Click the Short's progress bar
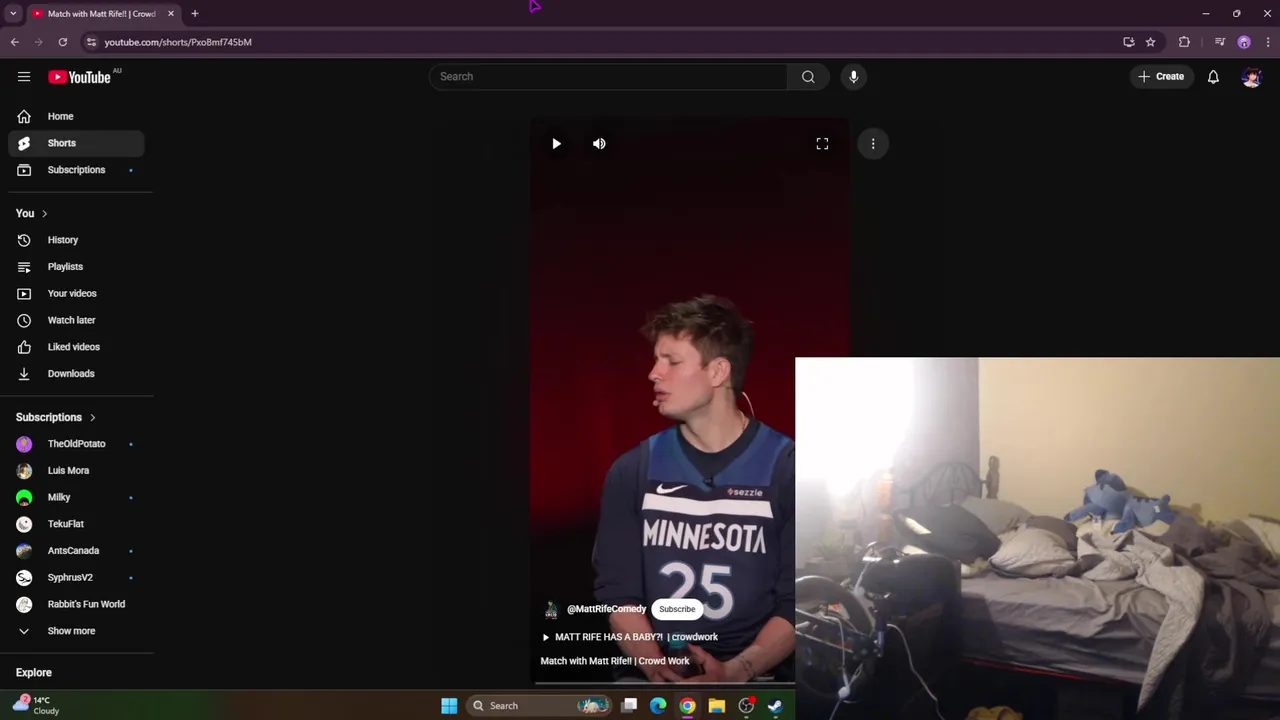The image size is (1280, 720). (x=665, y=683)
